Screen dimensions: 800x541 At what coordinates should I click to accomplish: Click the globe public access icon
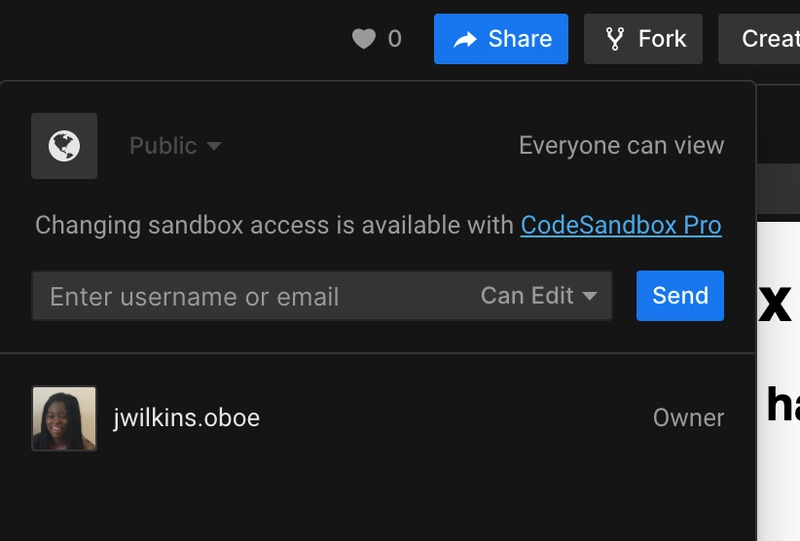tap(64, 146)
